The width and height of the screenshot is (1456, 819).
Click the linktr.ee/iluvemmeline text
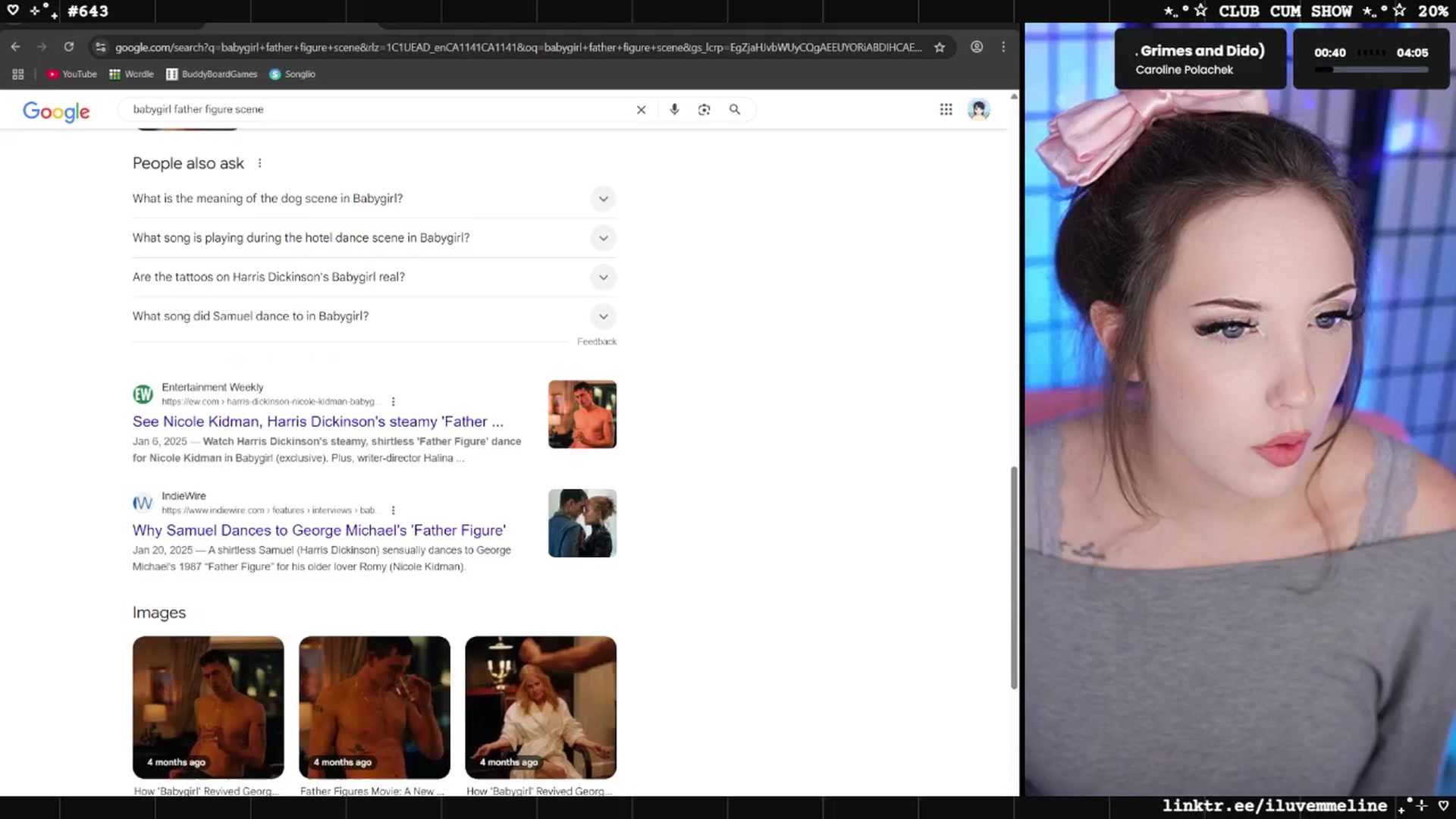(1275, 806)
